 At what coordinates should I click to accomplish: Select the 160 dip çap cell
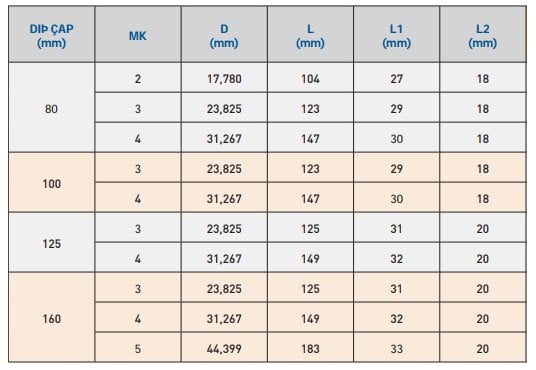(x=52, y=317)
